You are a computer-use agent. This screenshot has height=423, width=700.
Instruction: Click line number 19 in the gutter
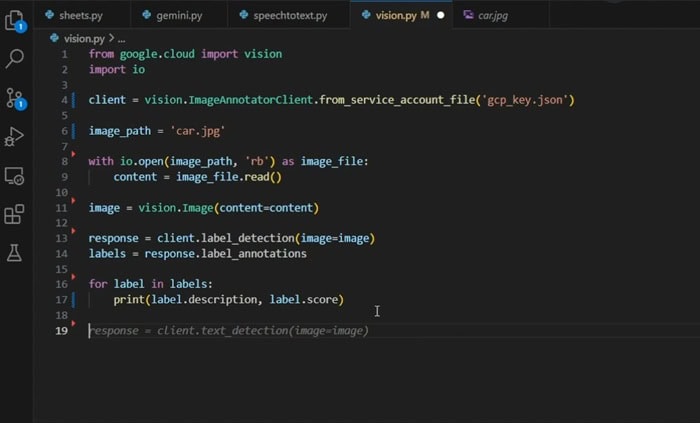tap(62, 331)
